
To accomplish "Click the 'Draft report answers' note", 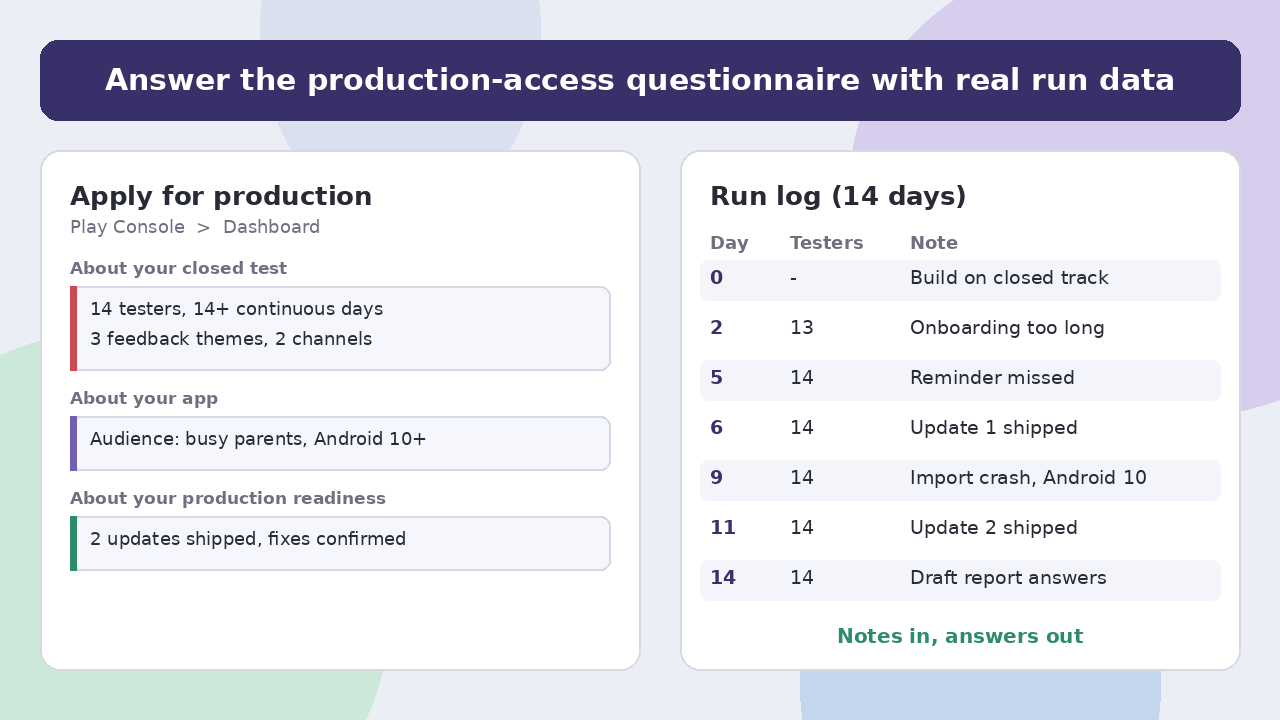I will coord(1008,578).
